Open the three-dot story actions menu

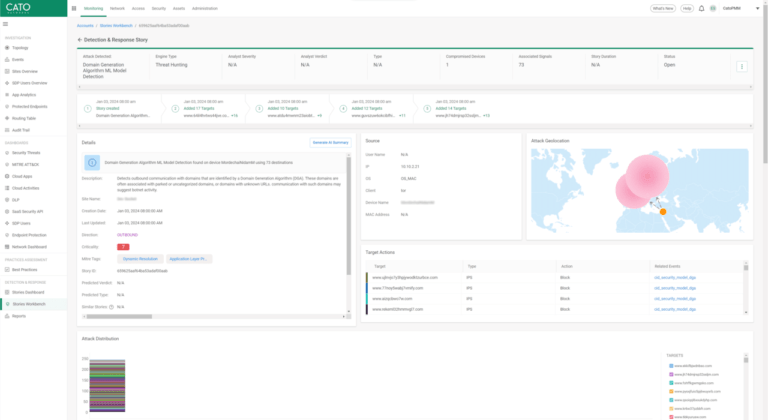click(741, 66)
